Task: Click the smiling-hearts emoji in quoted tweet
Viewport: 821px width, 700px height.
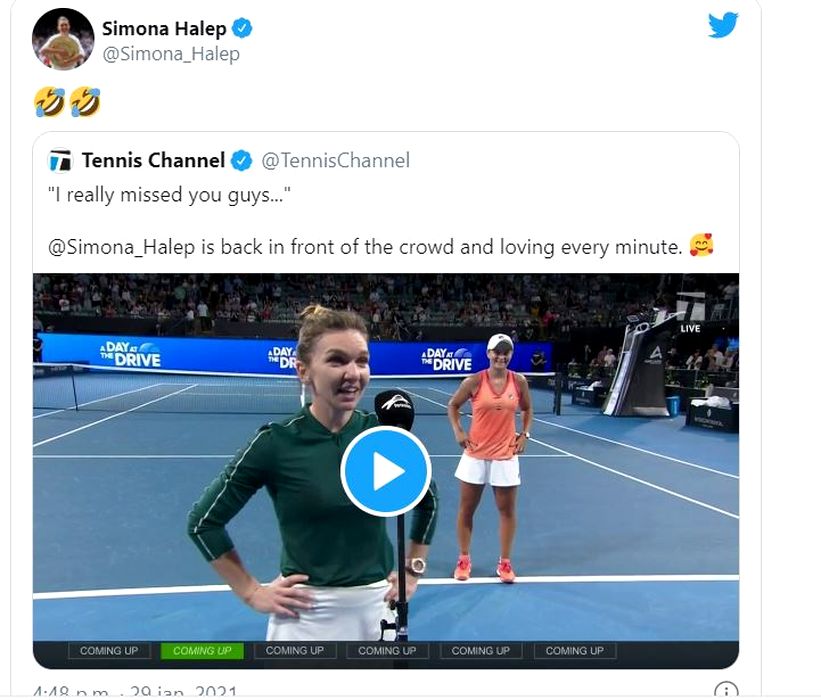Action: [x=702, y=245]
